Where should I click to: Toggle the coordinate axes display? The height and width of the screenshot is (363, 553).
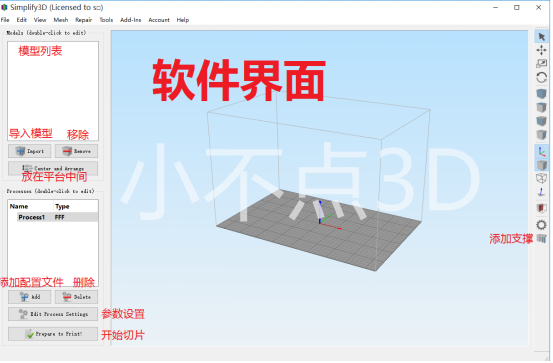click(543, 152)
